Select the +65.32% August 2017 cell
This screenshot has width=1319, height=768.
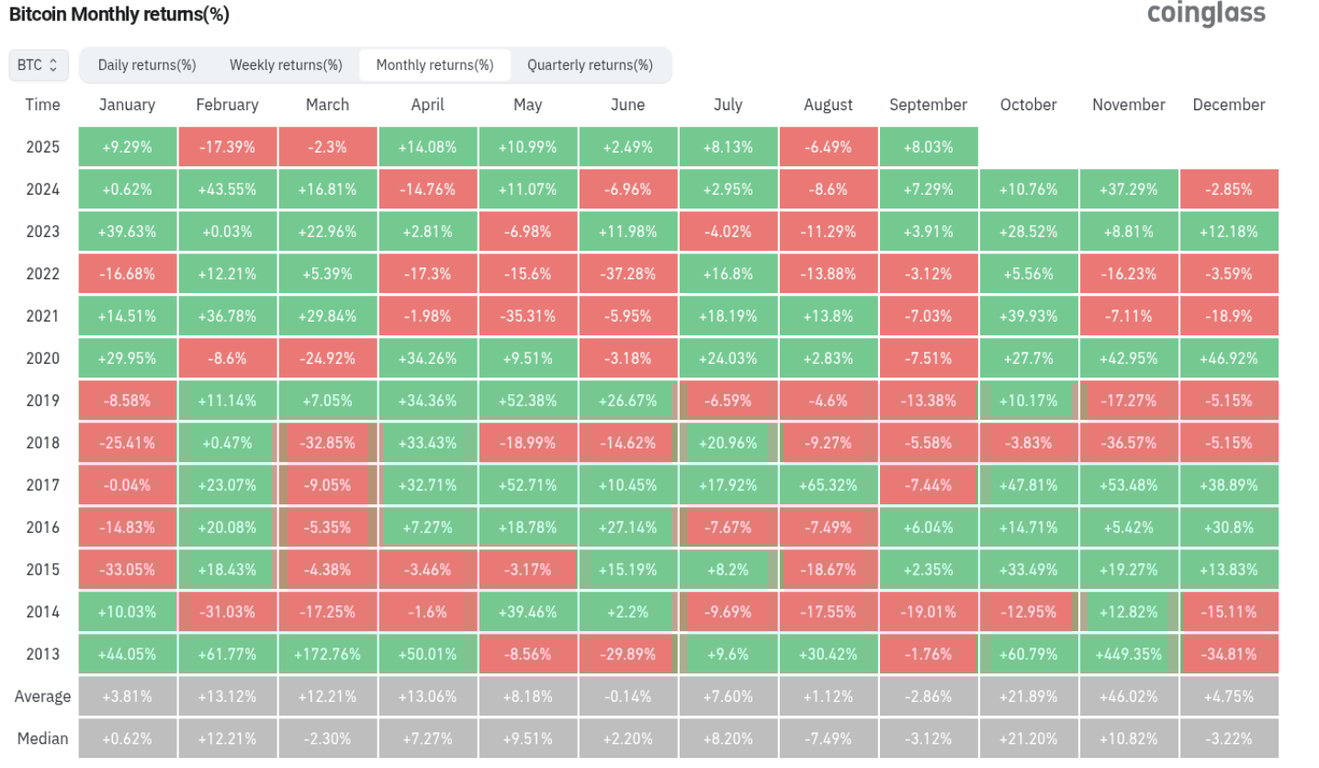(x=828, y=485)
